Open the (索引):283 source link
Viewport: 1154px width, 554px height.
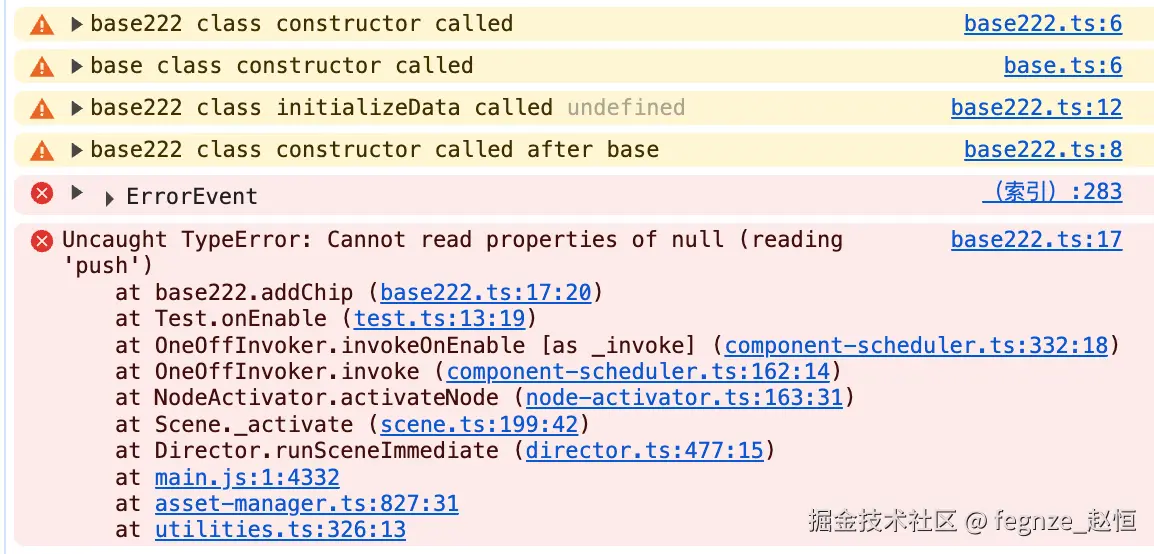tap(1052, 192)
